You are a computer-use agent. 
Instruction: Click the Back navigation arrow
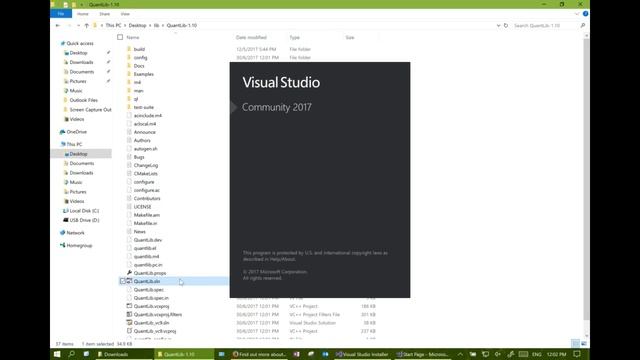58,25
